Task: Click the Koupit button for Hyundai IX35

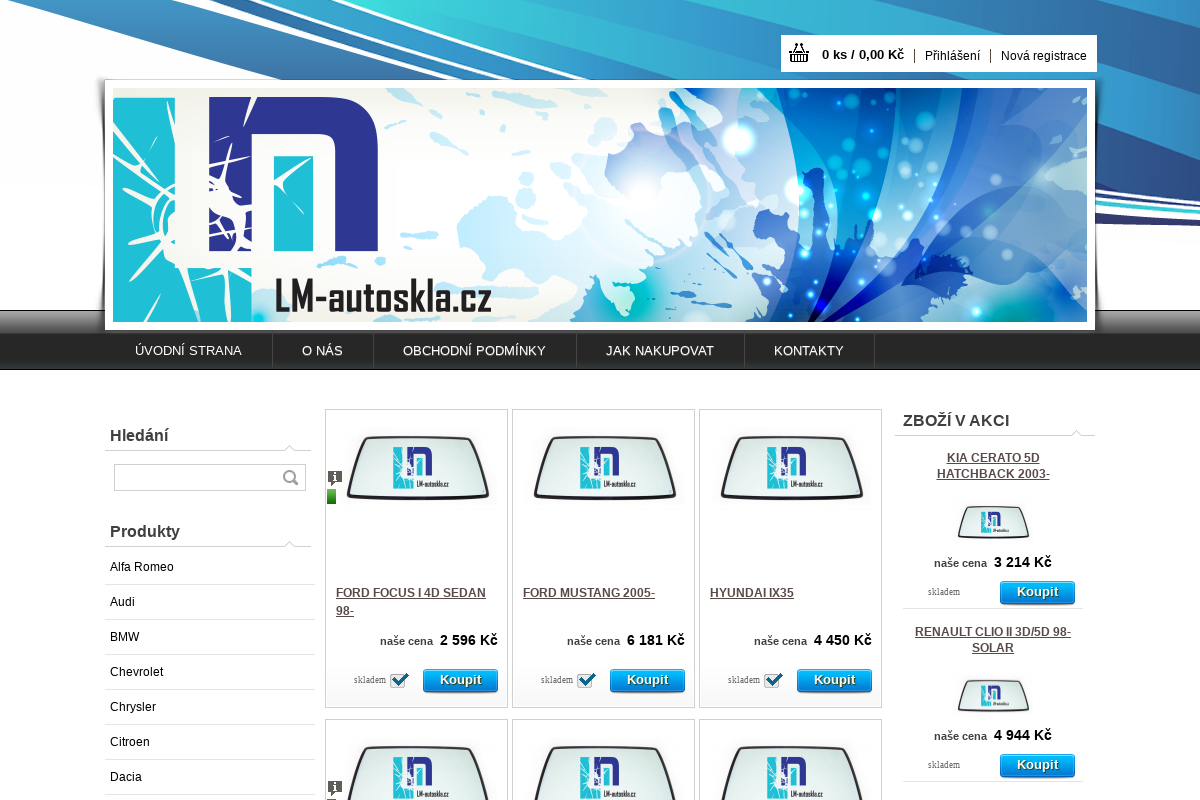Action: tap(834, 680)
